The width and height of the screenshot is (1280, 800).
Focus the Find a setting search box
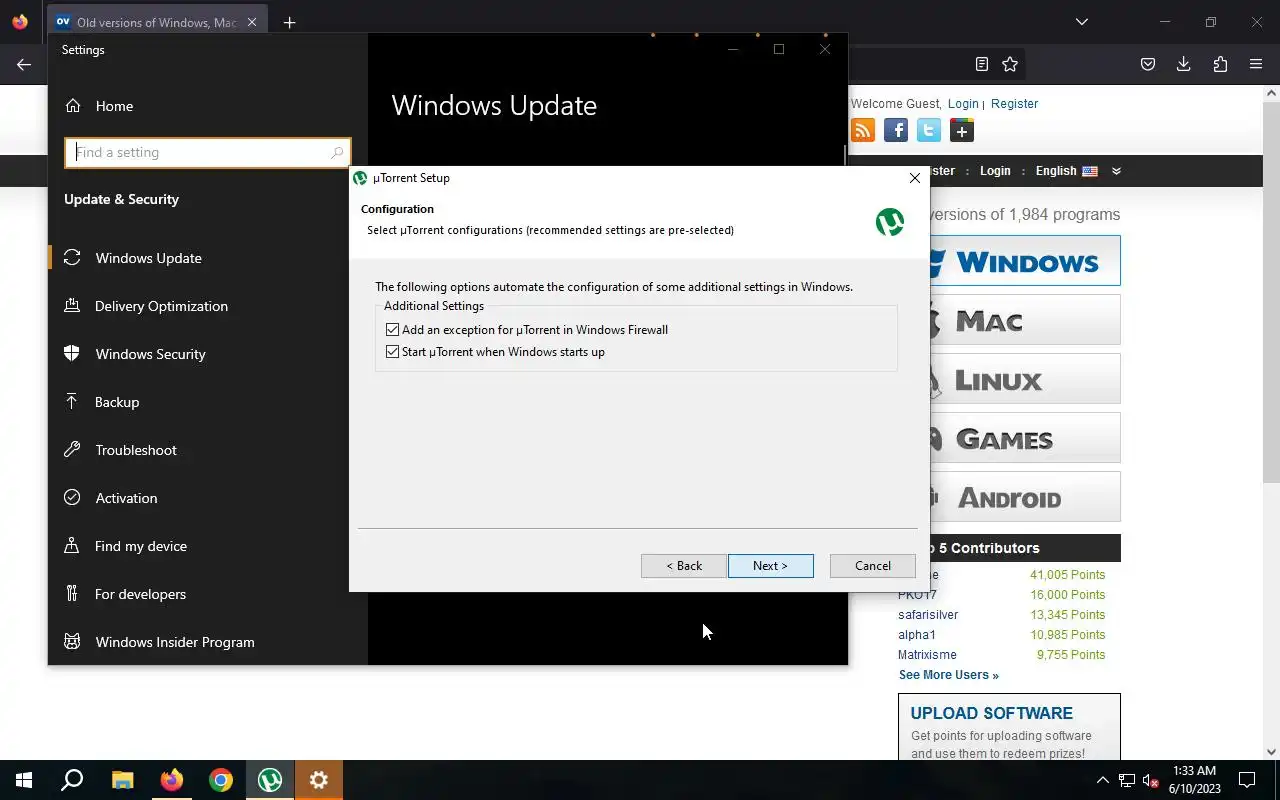(208, 152)
